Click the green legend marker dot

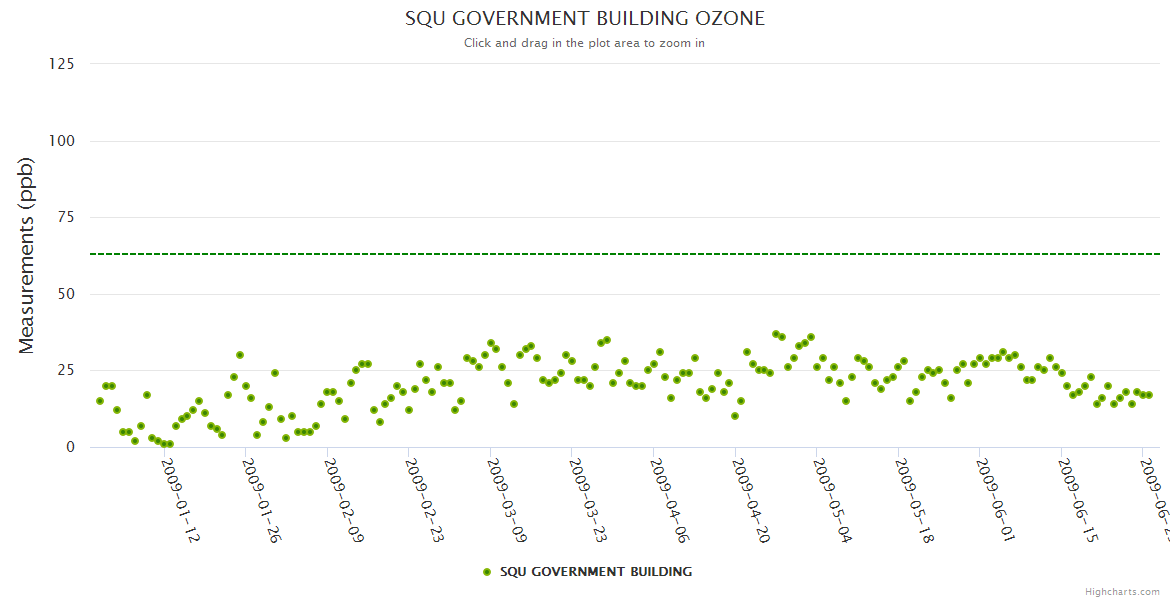point(487,572)
